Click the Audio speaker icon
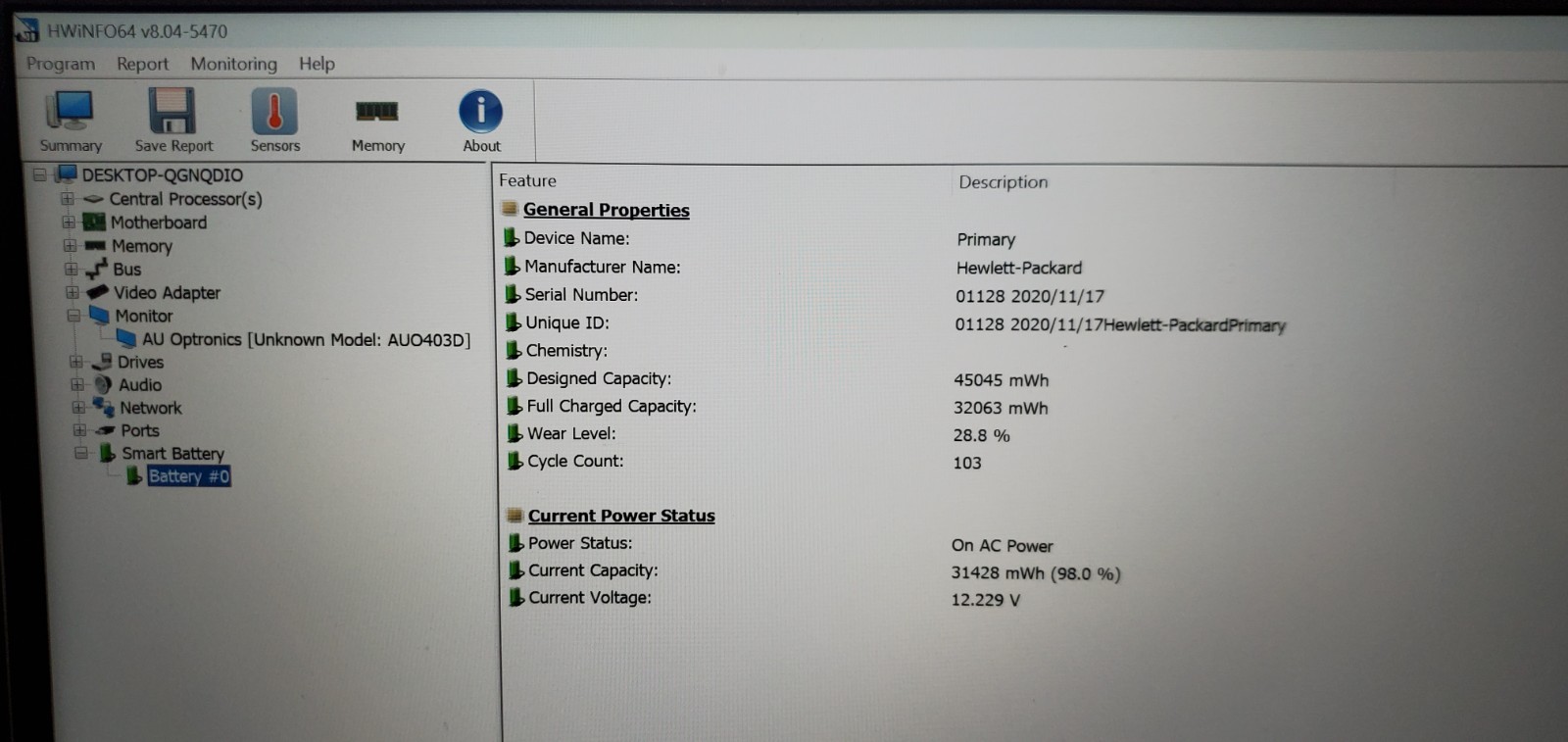The image size is (1568, 742). pyautogui.click(x=103, y=384)
